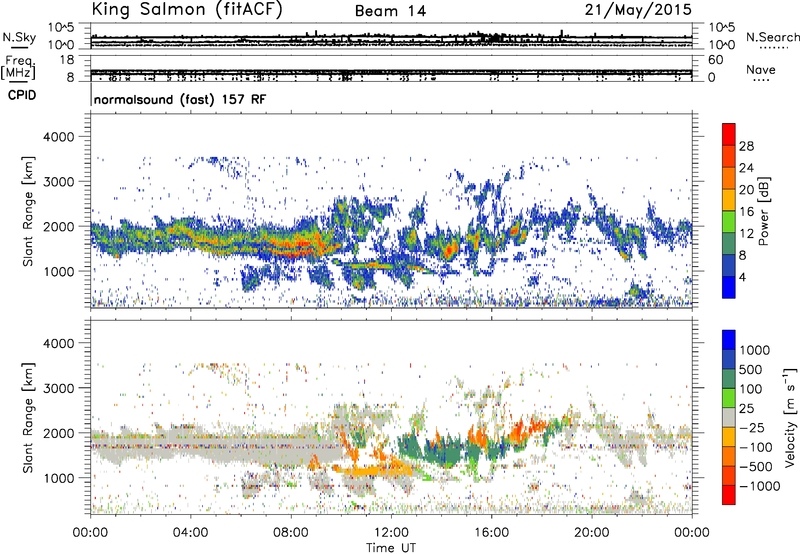This screenshot has height=554, width=800.
Task: Click the red -1000 velocity swatch
Action: tap(729, 495)
